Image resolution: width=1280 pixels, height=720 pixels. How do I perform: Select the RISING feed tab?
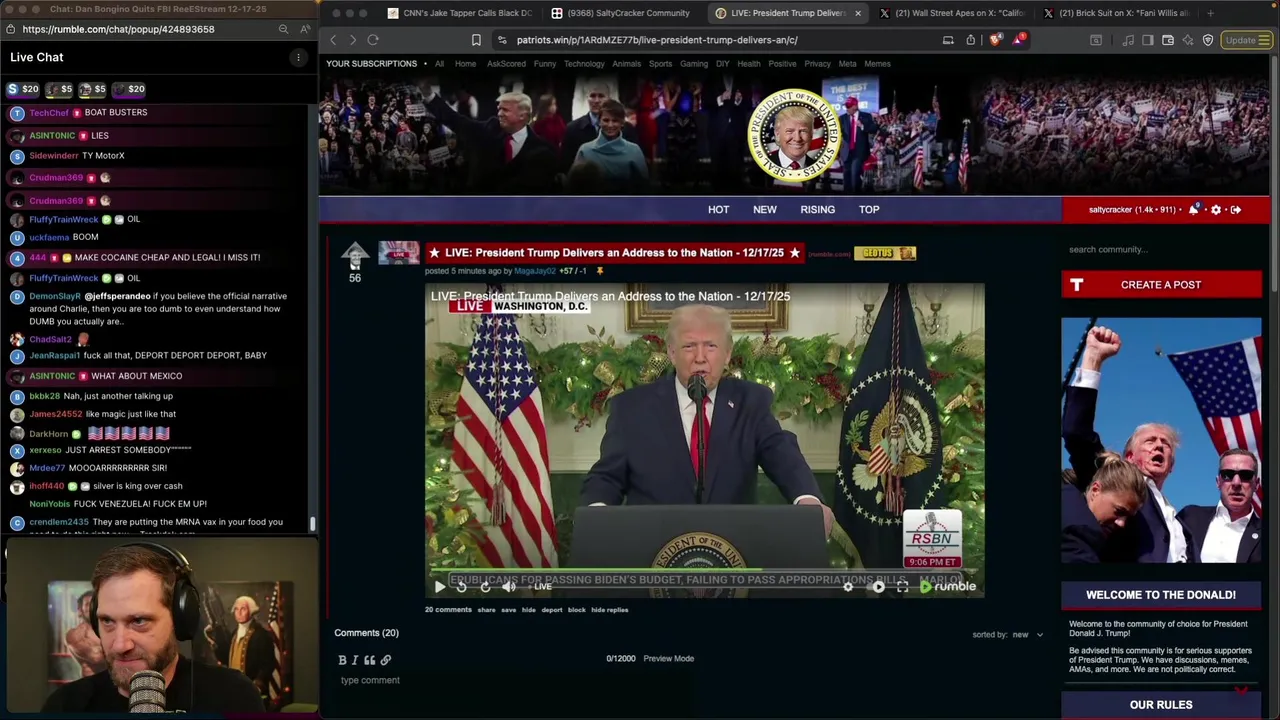(817, 210)
